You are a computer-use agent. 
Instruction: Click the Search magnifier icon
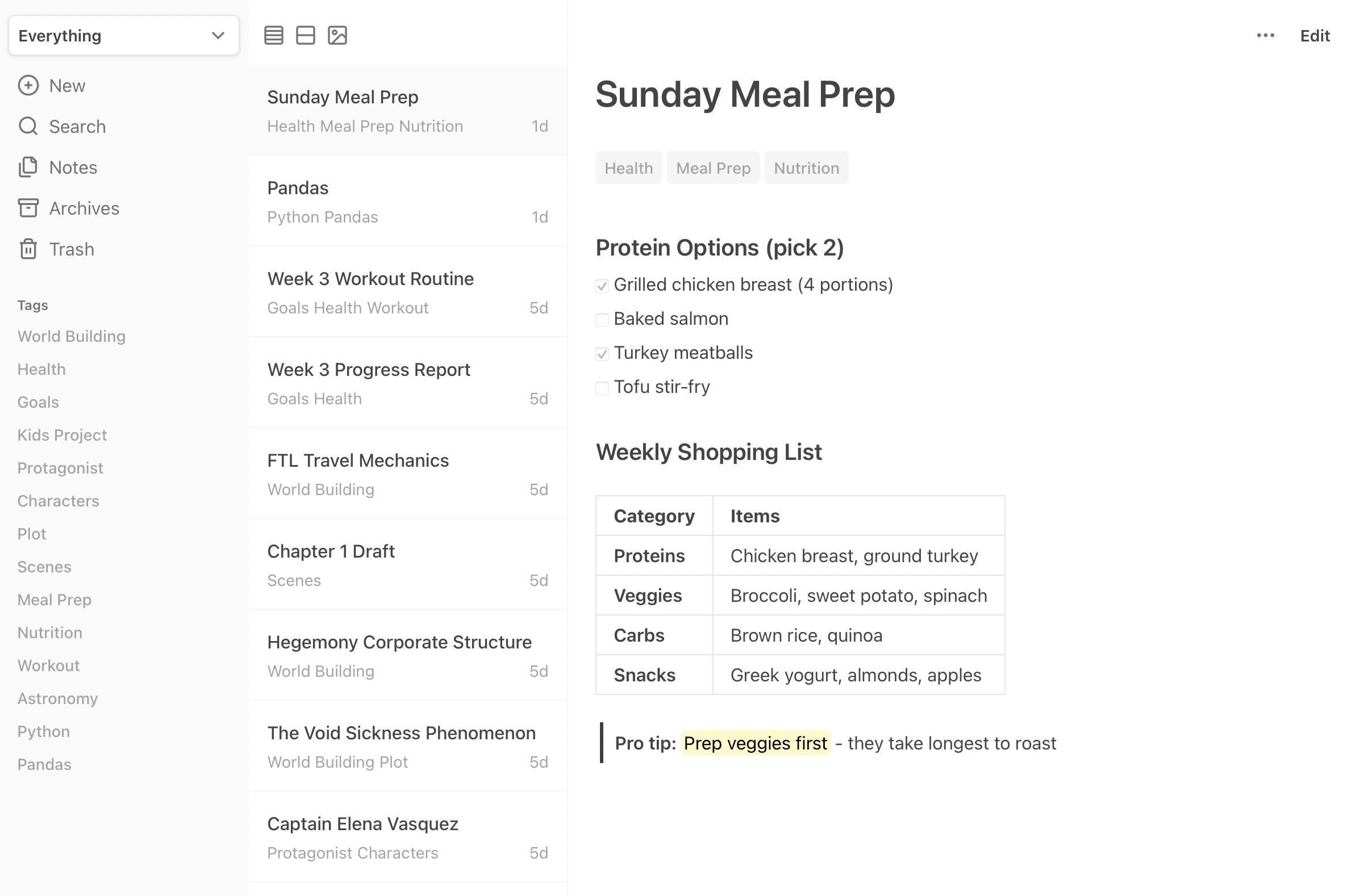28,127
